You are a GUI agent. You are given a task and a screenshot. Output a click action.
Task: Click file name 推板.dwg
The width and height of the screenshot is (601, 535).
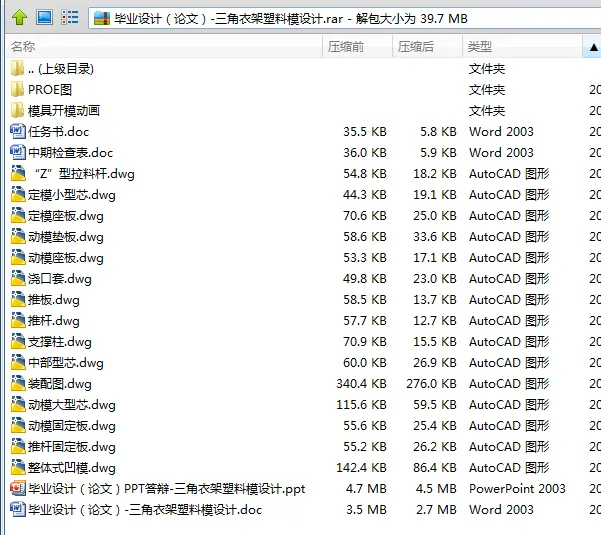[x=54, y=300]
